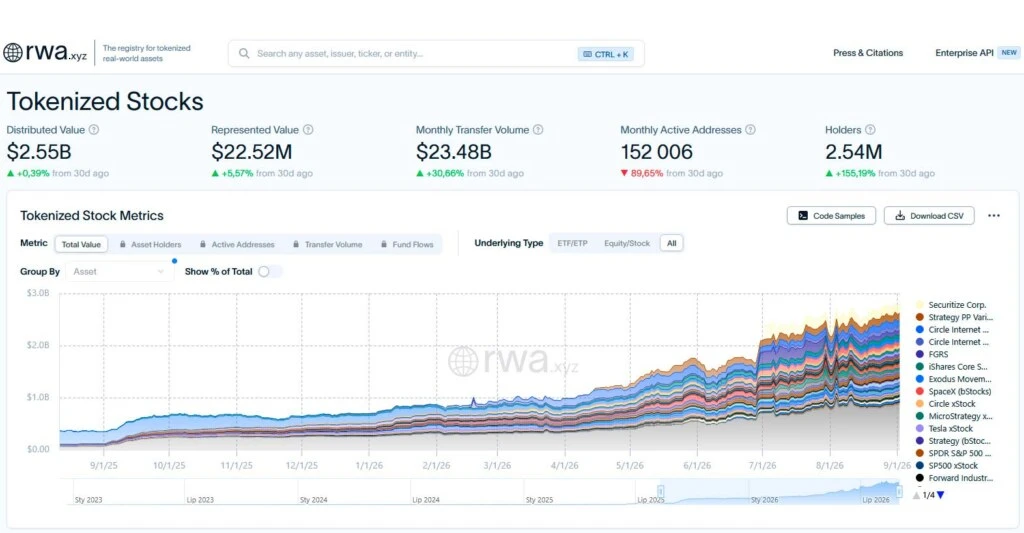Click info icon next to Monthly Active Addresses

click(750, 130)
